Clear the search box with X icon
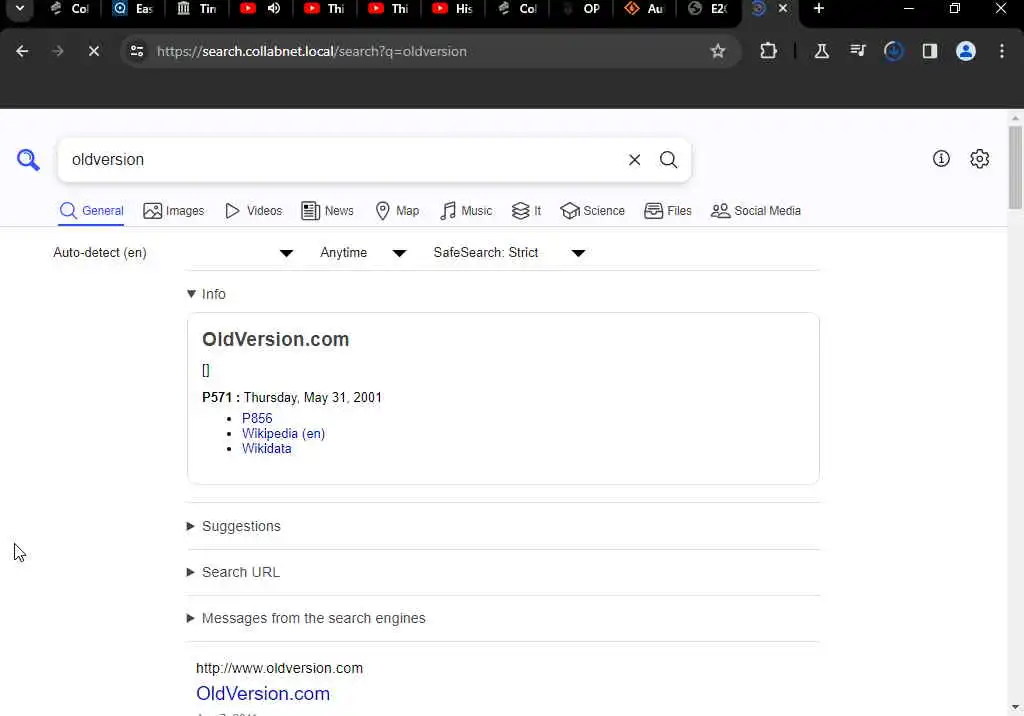The height and width of the screenshot is (716, 1024). click(634, 160)
